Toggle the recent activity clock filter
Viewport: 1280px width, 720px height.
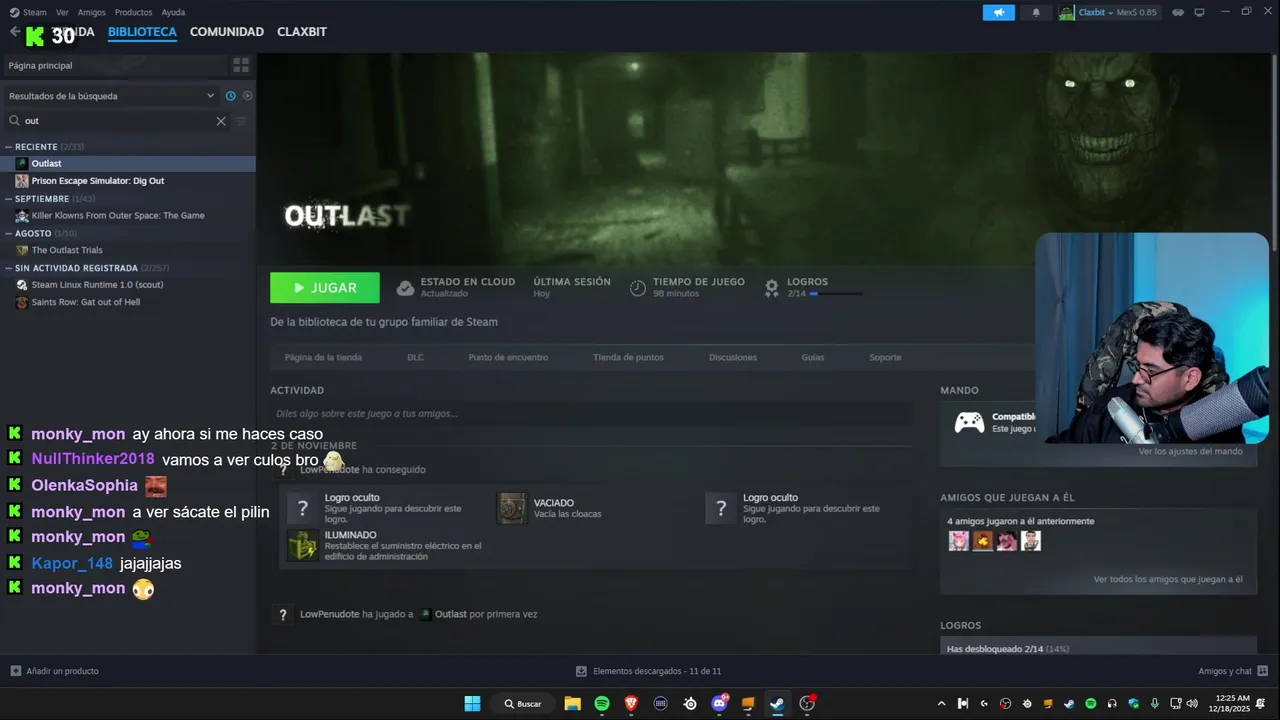(231, 96)
